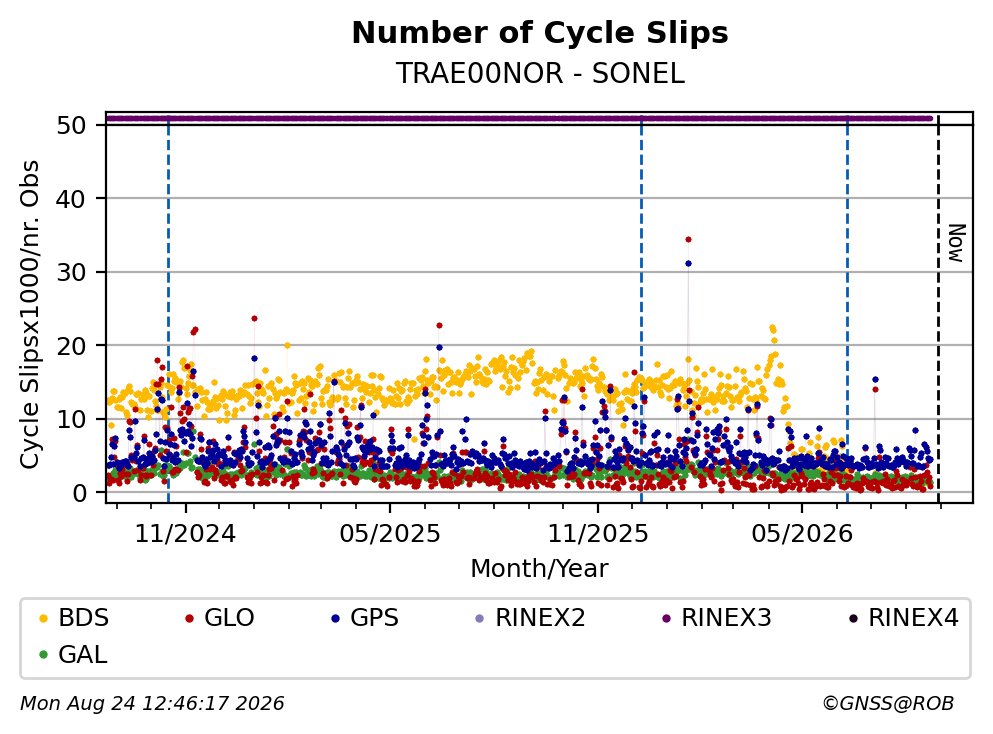Select the GAL legend label
Viewport: 993px width, 734px height.
83,655
